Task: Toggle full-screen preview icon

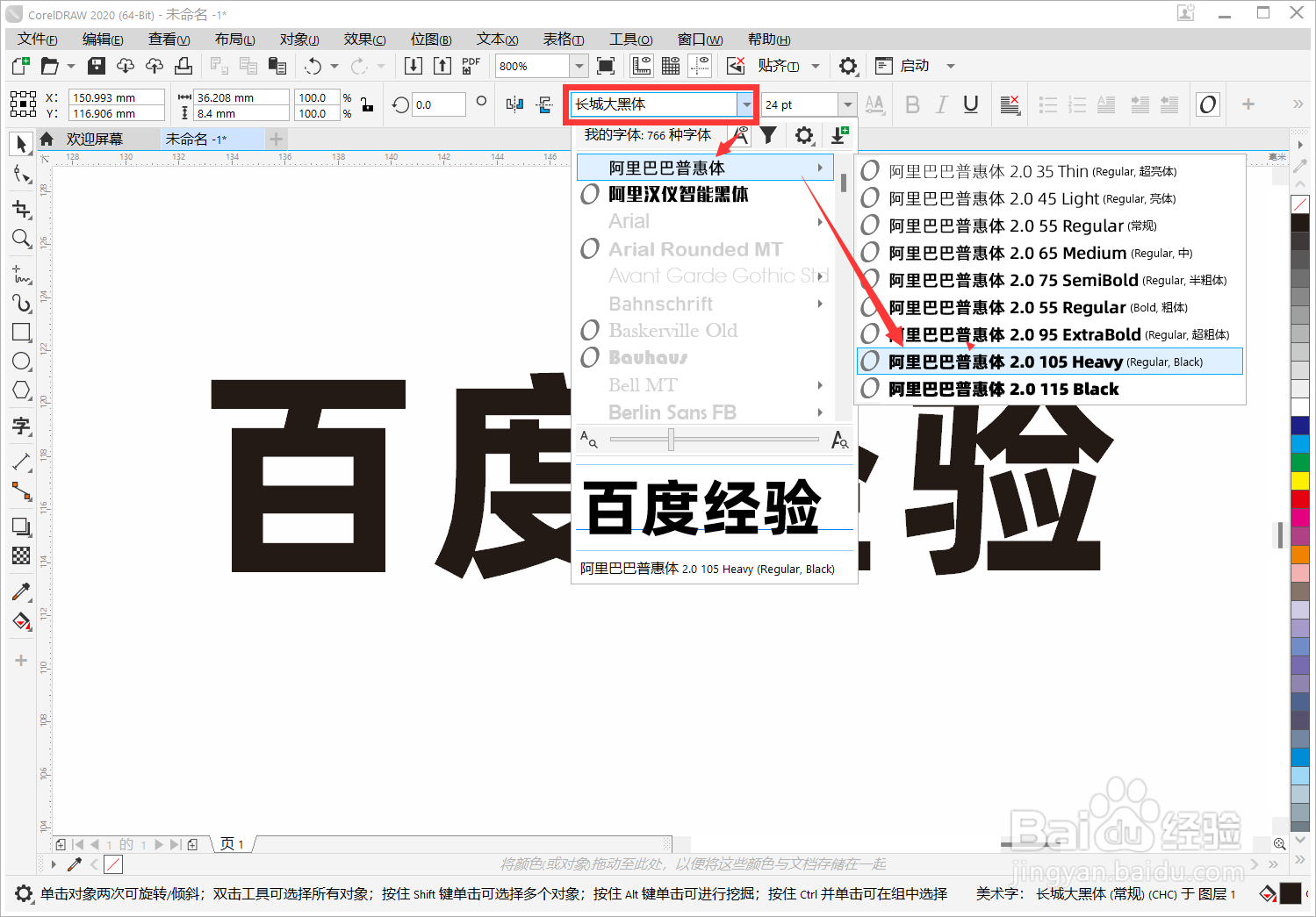Action: 606,66
